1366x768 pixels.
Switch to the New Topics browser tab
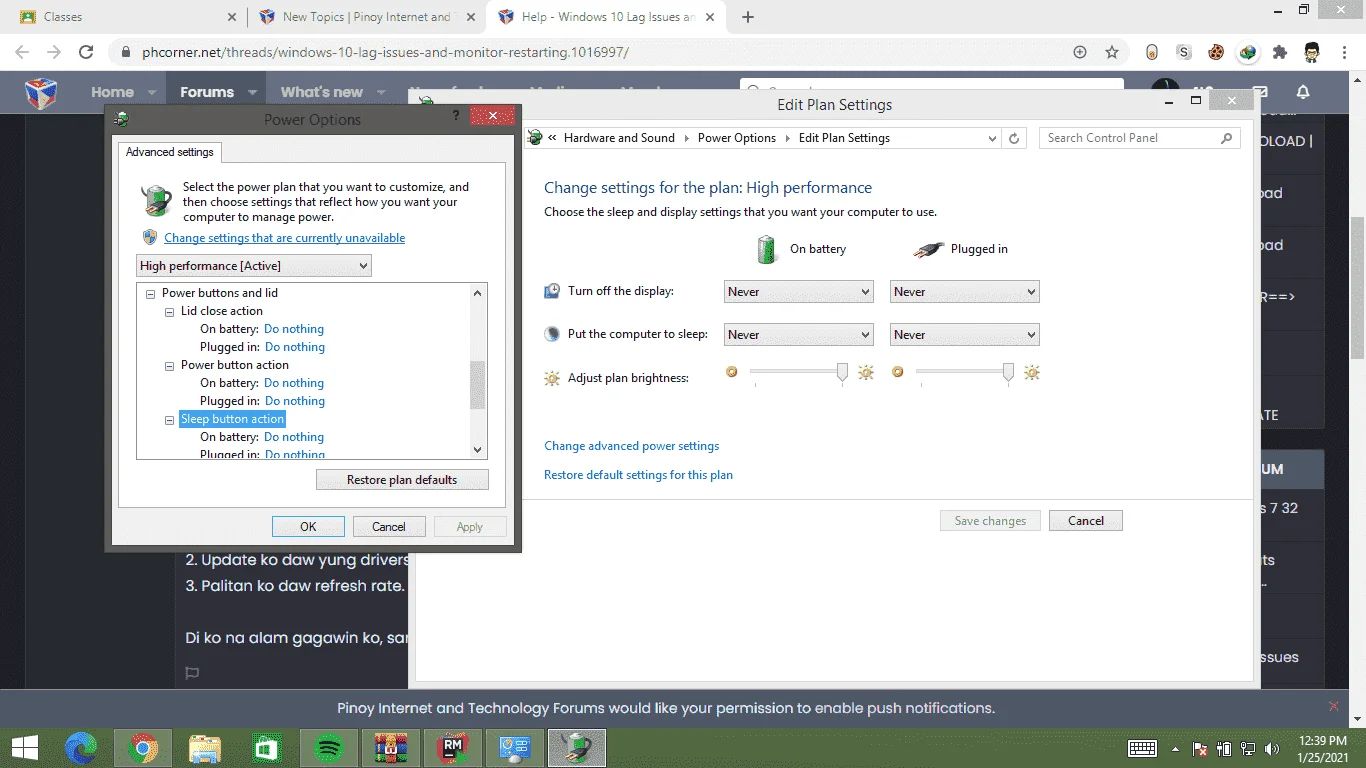[x=367, y=17]
